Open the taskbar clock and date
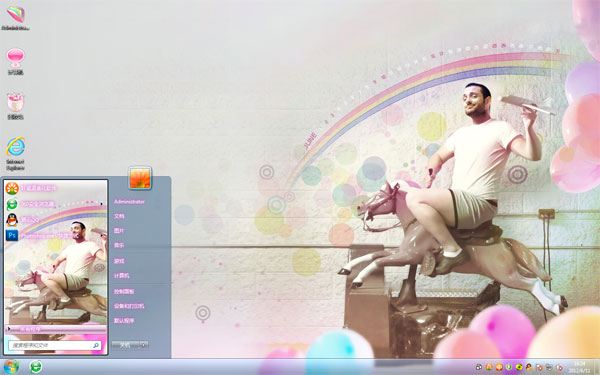This screenshot has height=375, width=600. coord(579,367)
